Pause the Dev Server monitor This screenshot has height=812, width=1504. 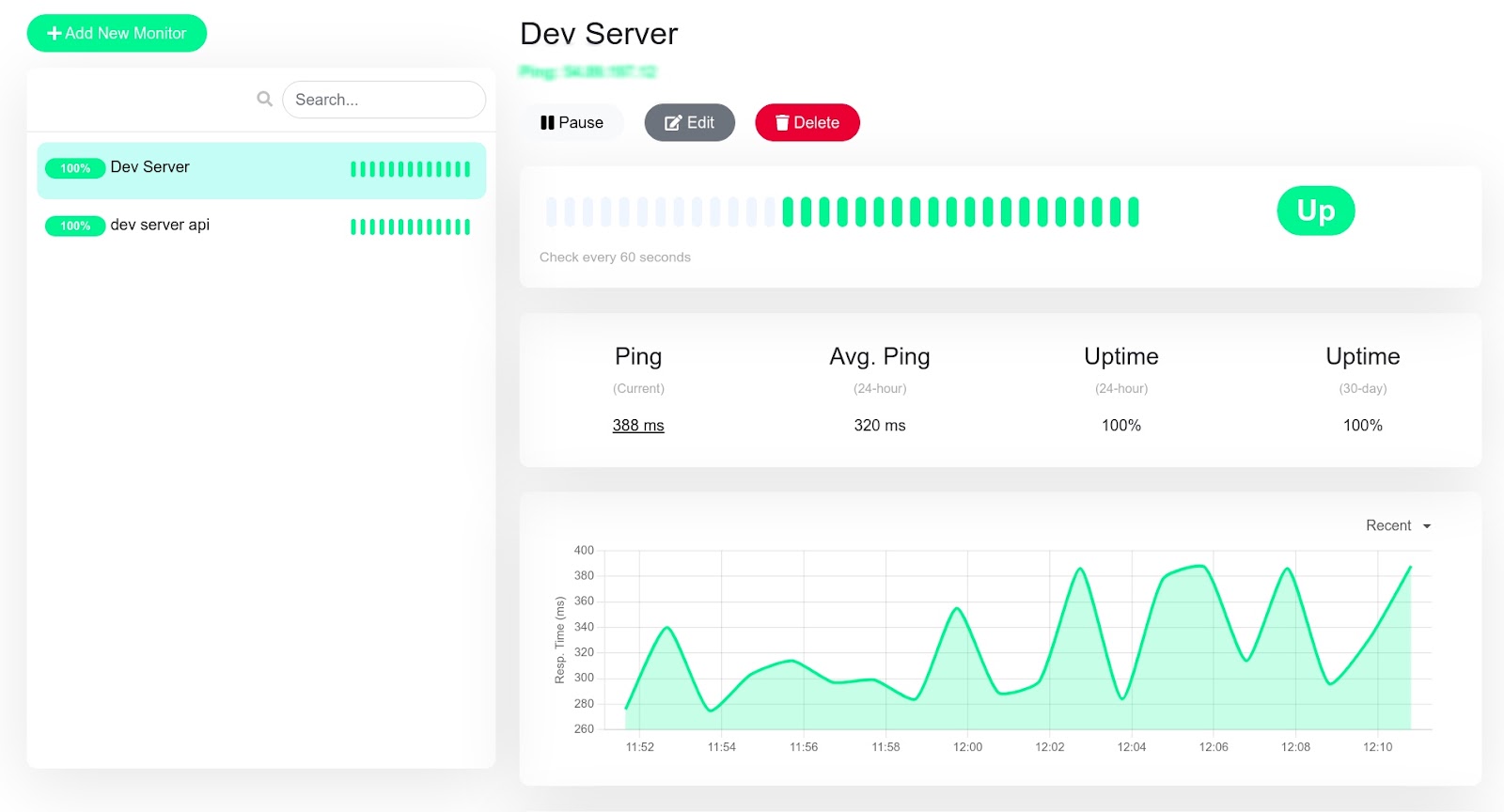pos(572,122)
